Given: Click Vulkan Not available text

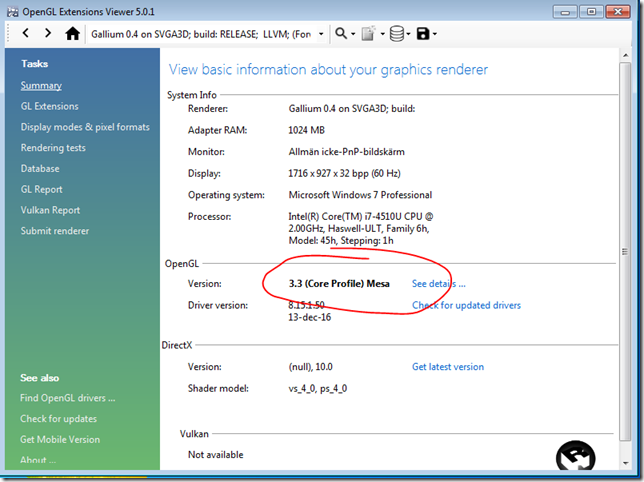Looking at the screenshot, I should click(216, 455).
